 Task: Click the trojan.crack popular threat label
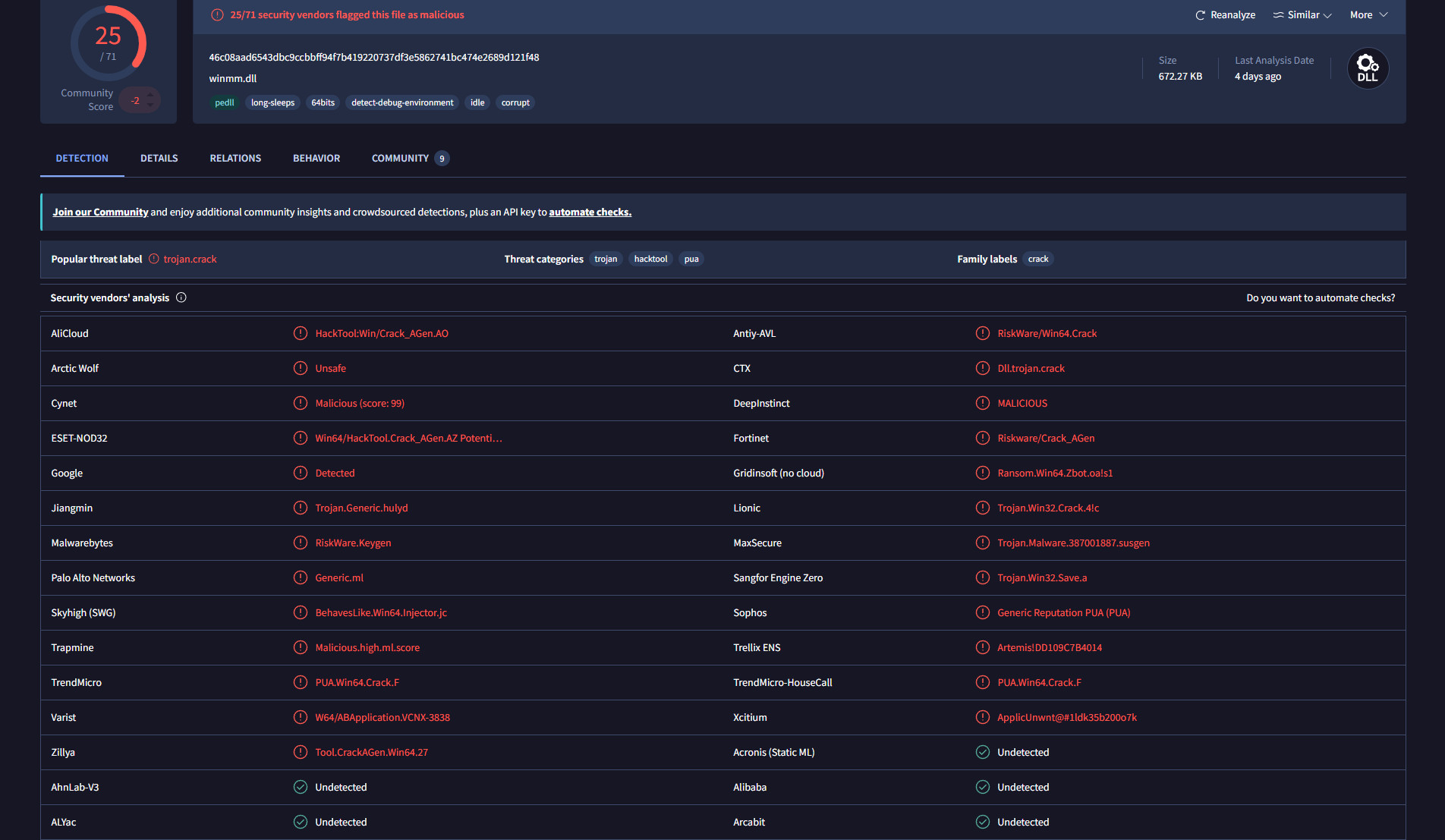tap(190, 259)
